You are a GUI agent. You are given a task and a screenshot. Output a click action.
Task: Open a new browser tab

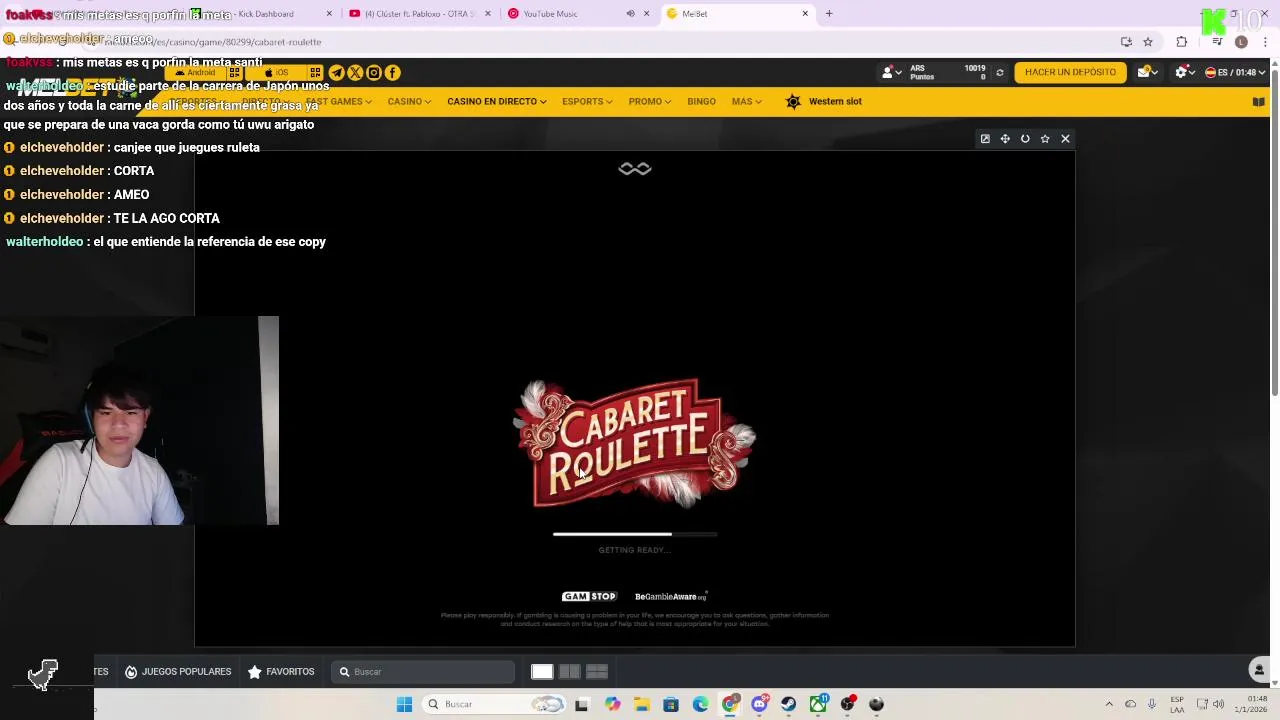coord(829,14)
